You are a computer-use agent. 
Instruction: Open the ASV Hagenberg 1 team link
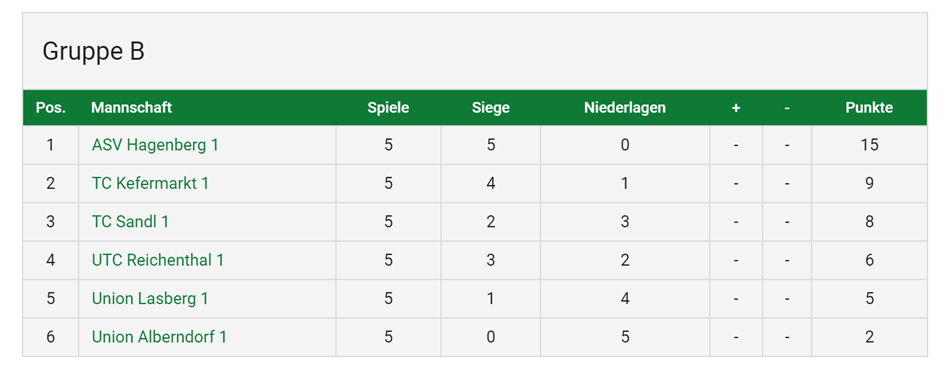155,145
